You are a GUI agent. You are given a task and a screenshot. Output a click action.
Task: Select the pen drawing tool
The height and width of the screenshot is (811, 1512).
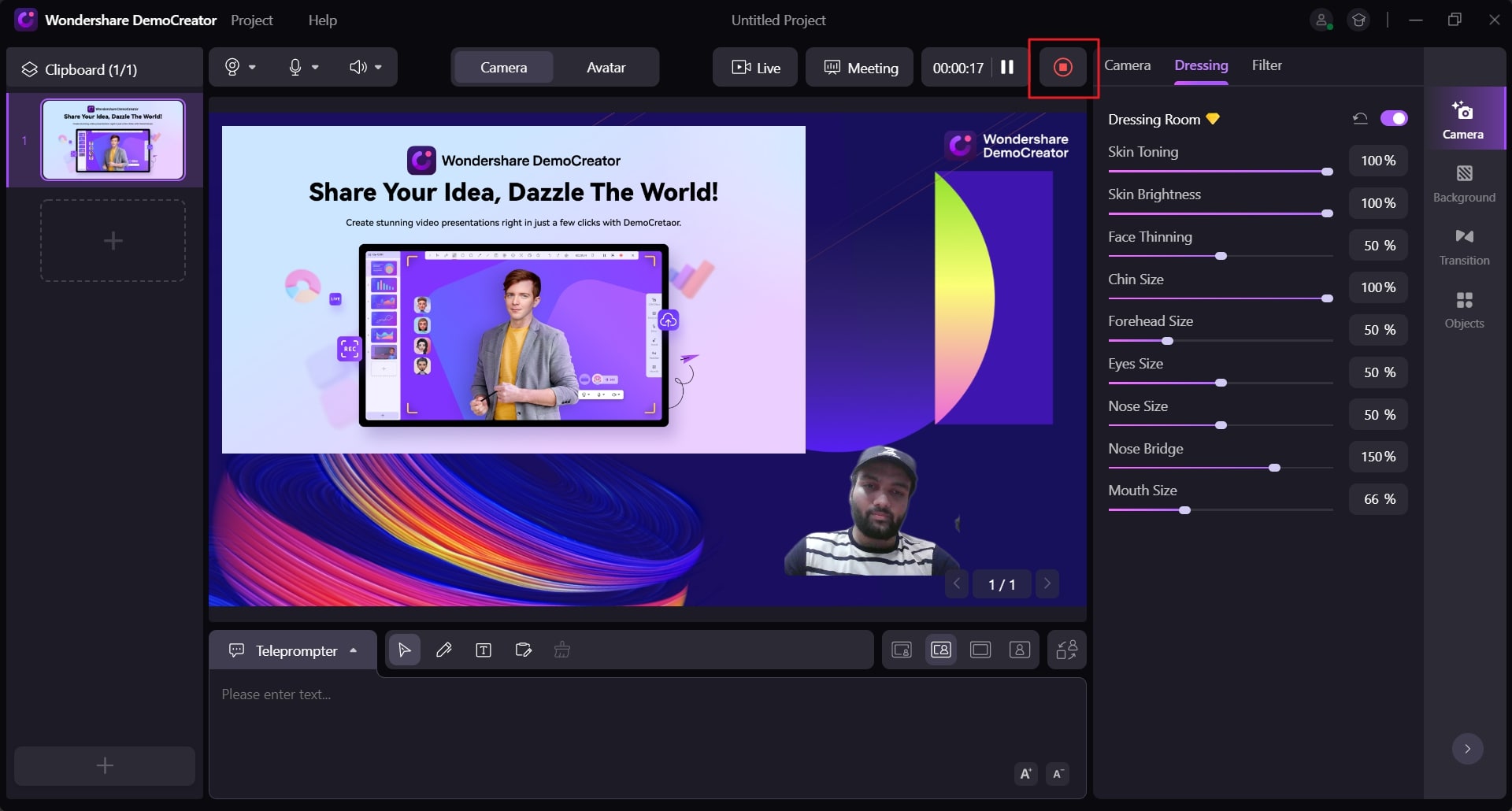point(444,650)
